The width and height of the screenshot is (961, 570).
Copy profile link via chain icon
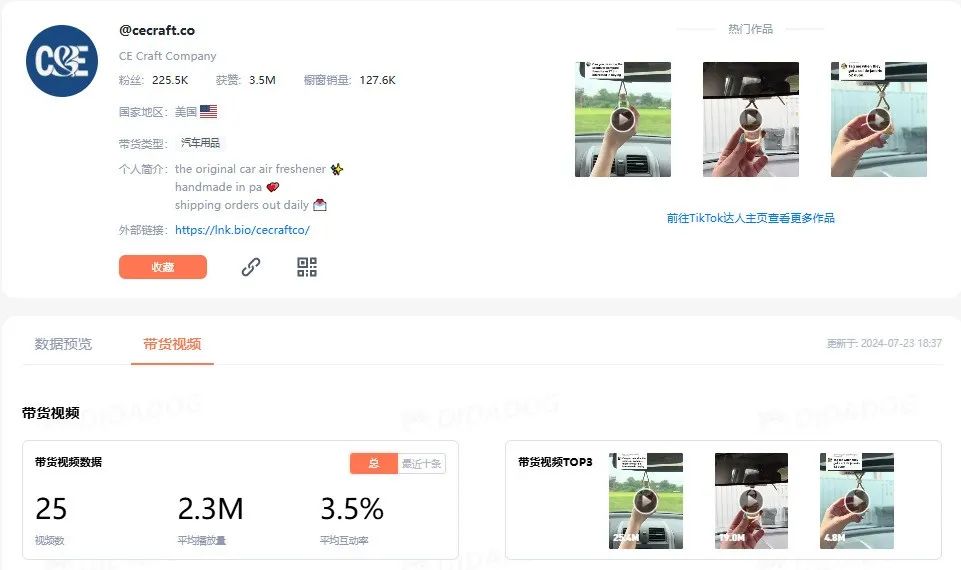[x=250, y=267]
